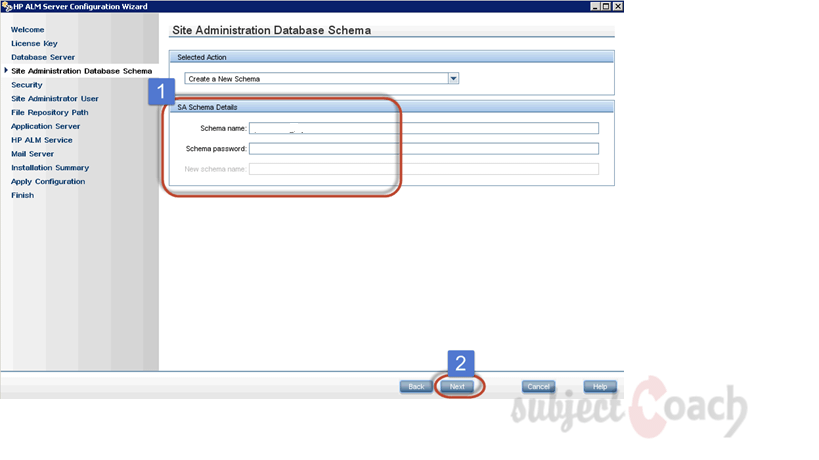Jump to the Security step

click(x=27, y=85)
